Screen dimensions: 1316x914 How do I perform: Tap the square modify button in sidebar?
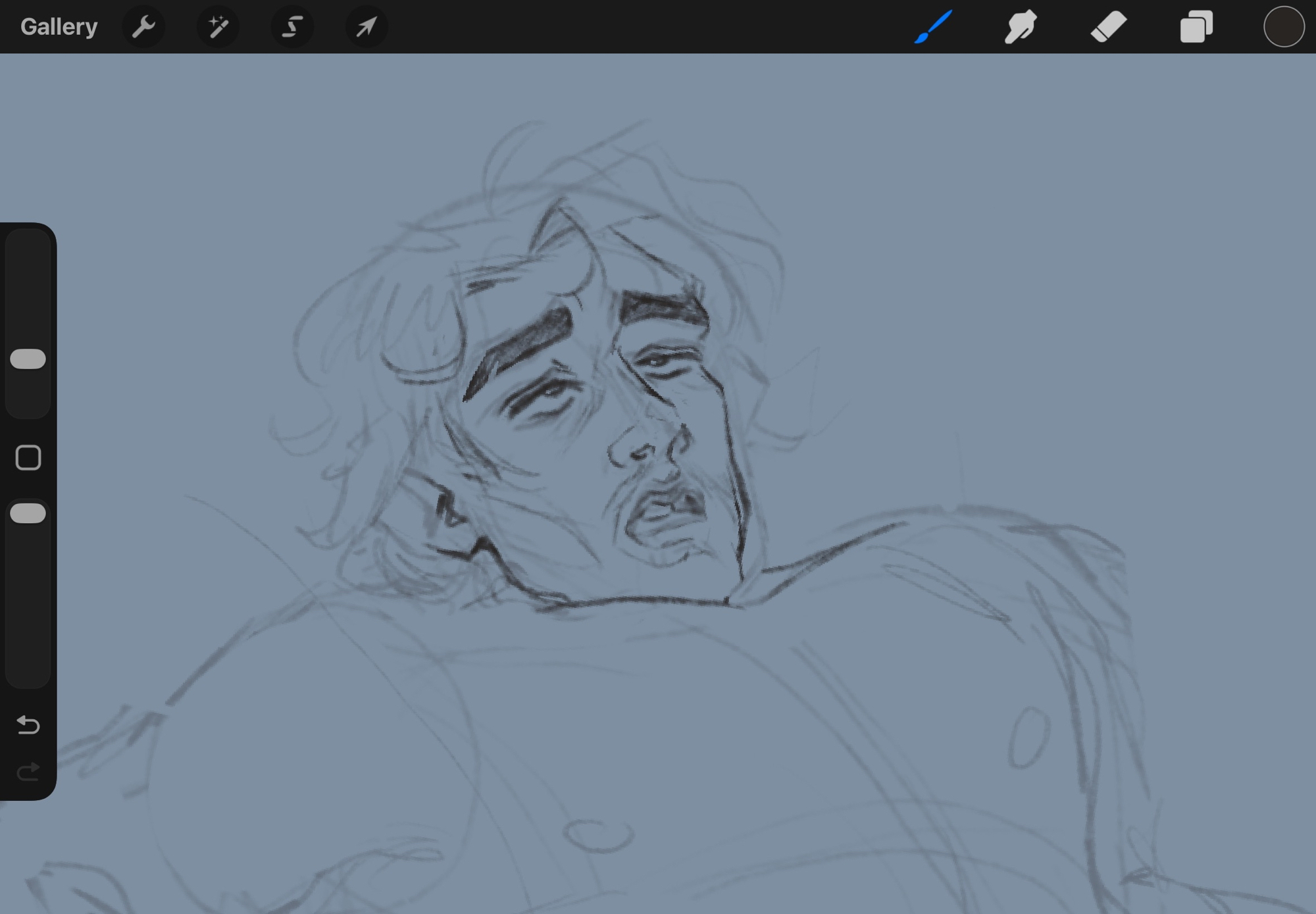(x=28, y=458)
